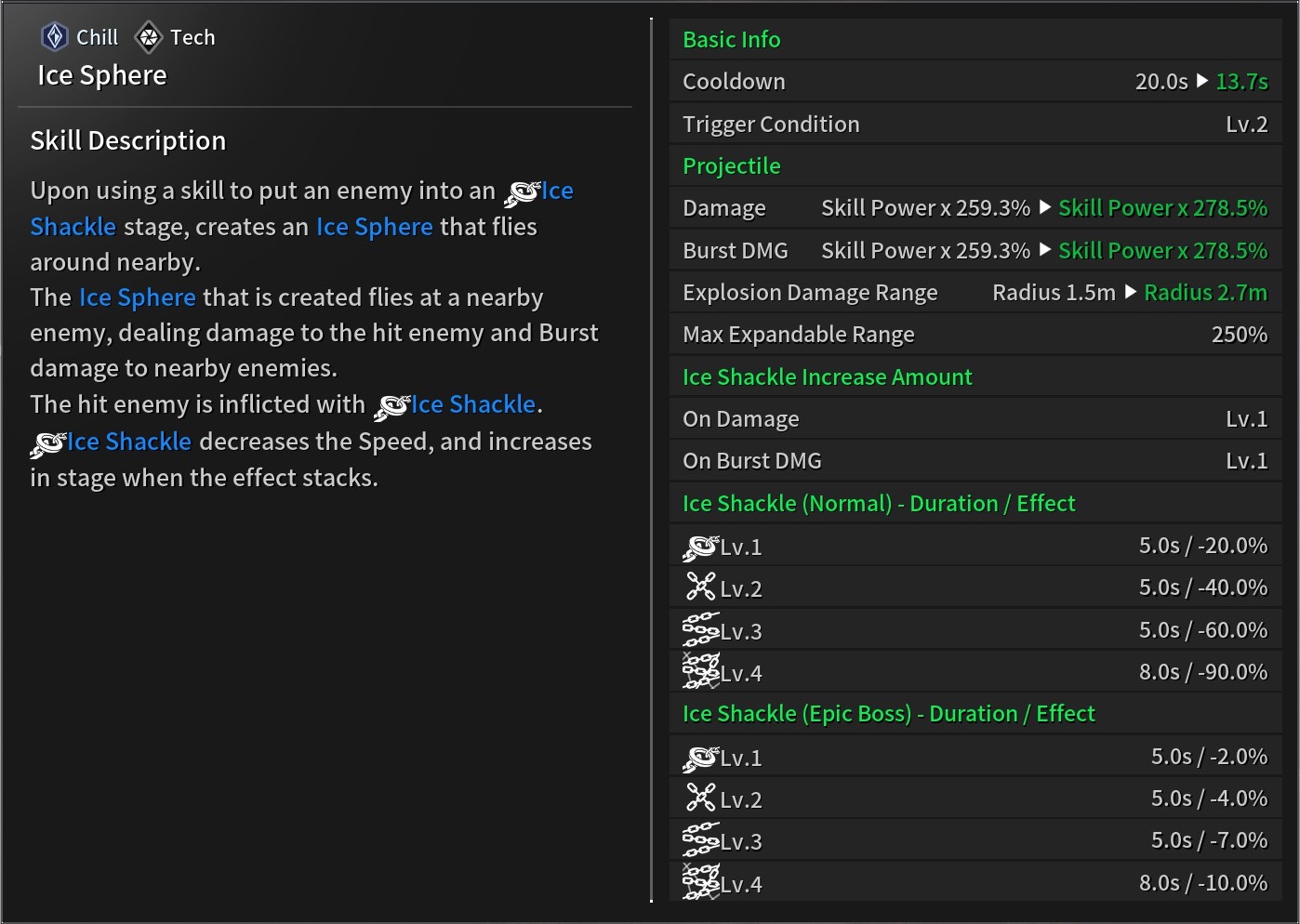Click the Basic Info section header
The height and width of the screenshot is (924, 1300).
coord(732,40)
